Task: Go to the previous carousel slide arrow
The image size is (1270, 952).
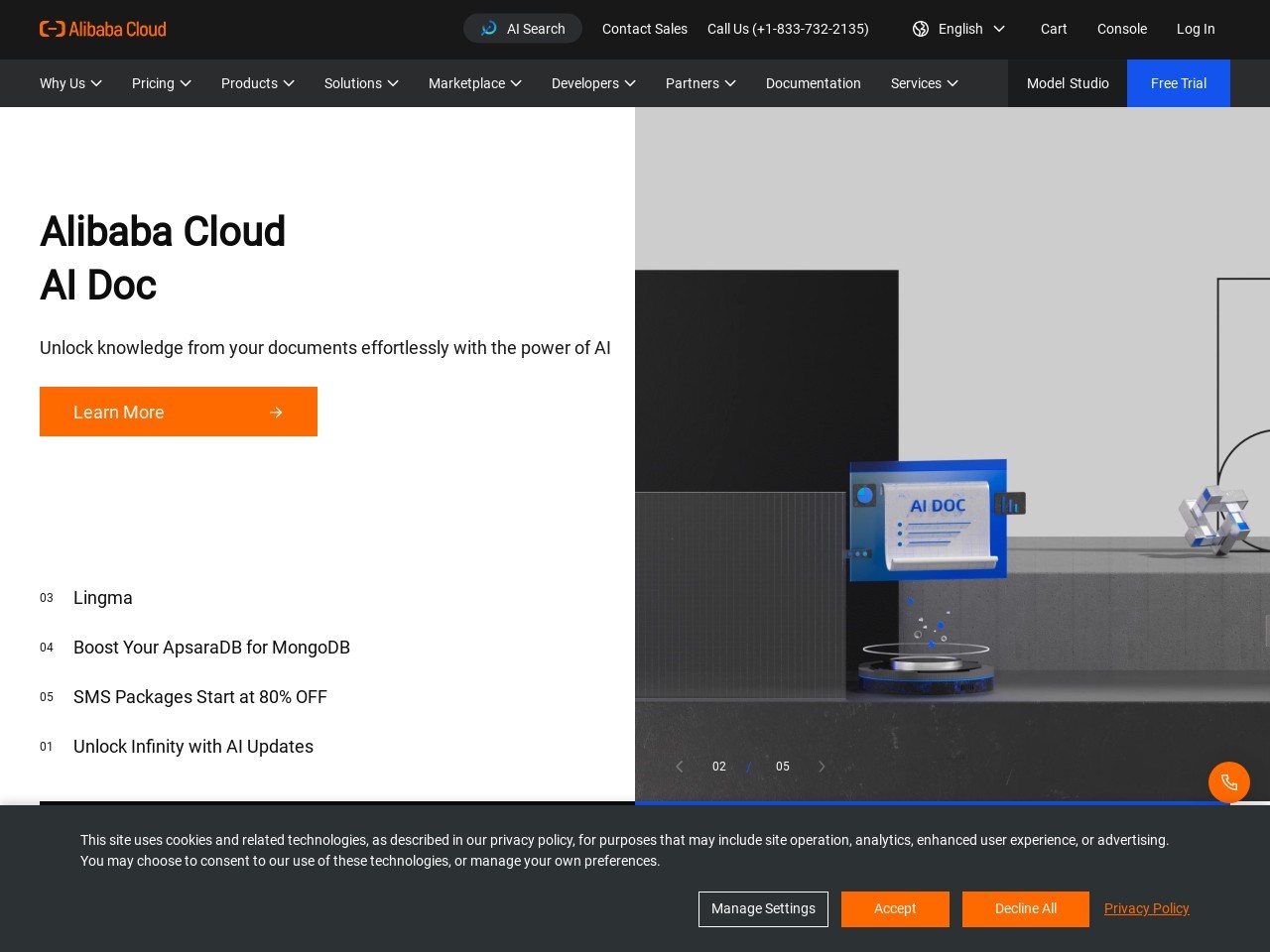Action: click(x=680, y=767)
